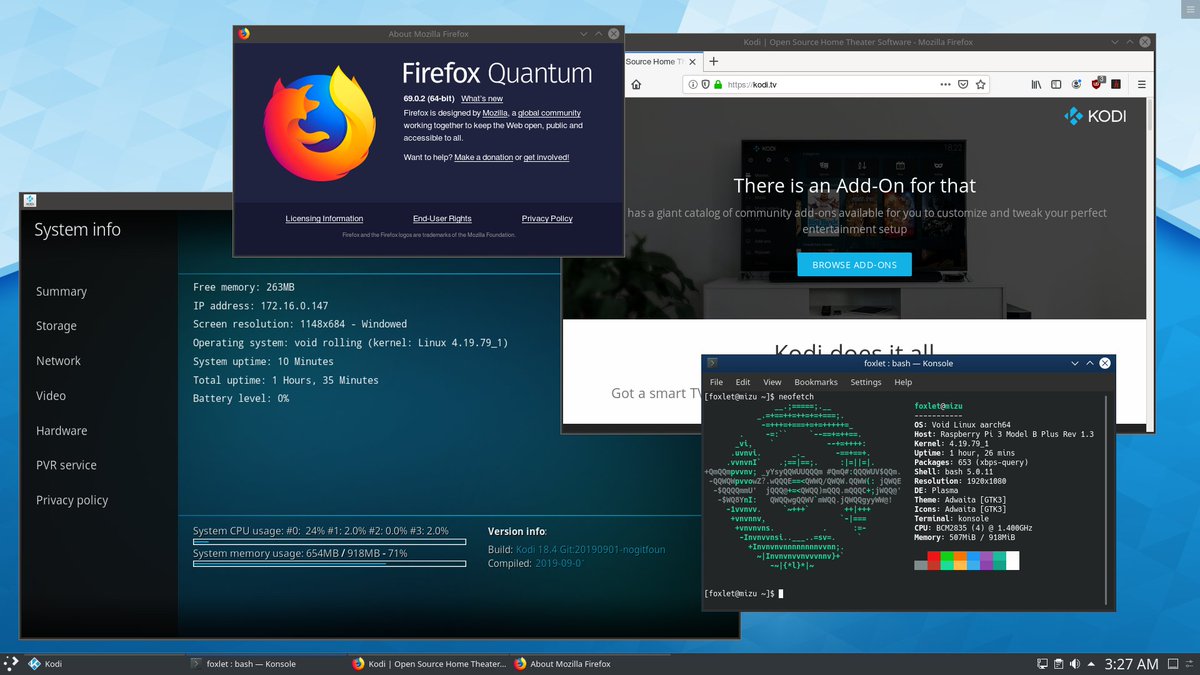Select Hardware in Kodi System info

[61, 431]
